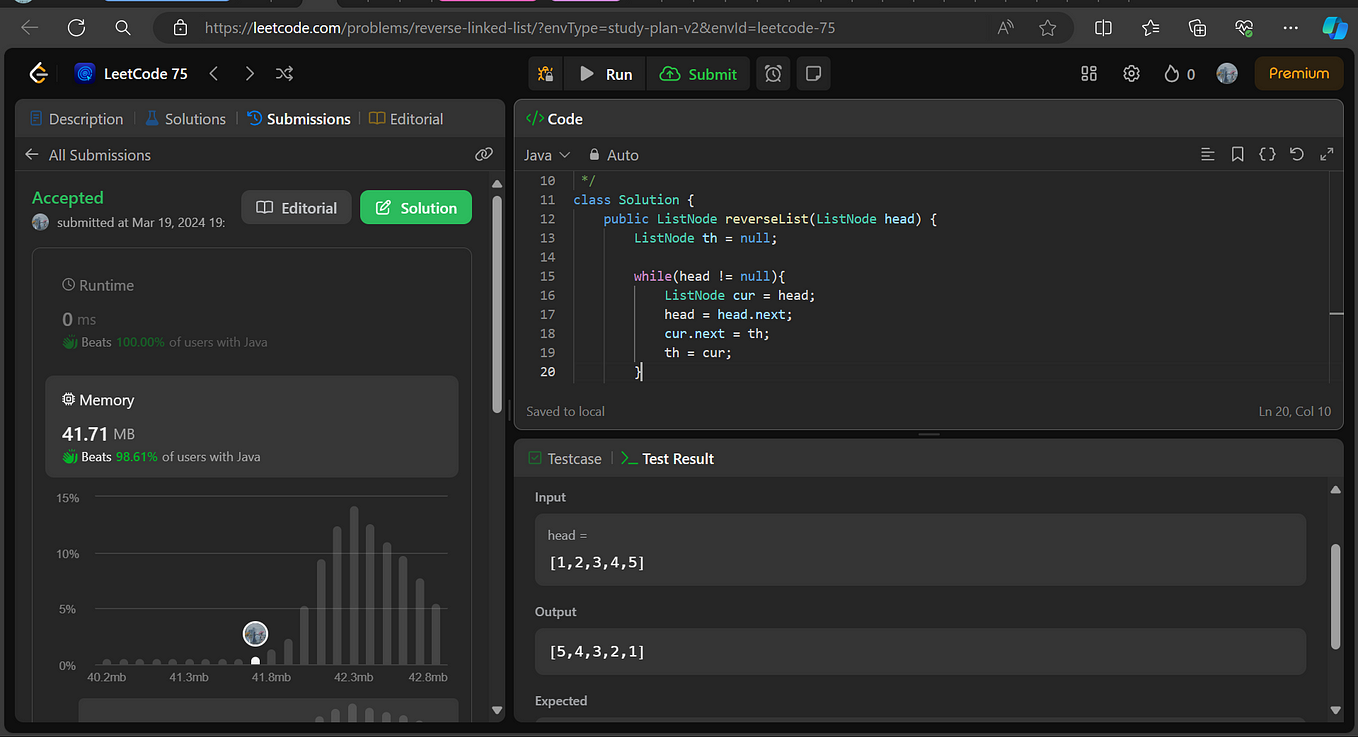Open browser Collections
The height and width of the screenshot is (737, 1358).
coord(1197,28)
